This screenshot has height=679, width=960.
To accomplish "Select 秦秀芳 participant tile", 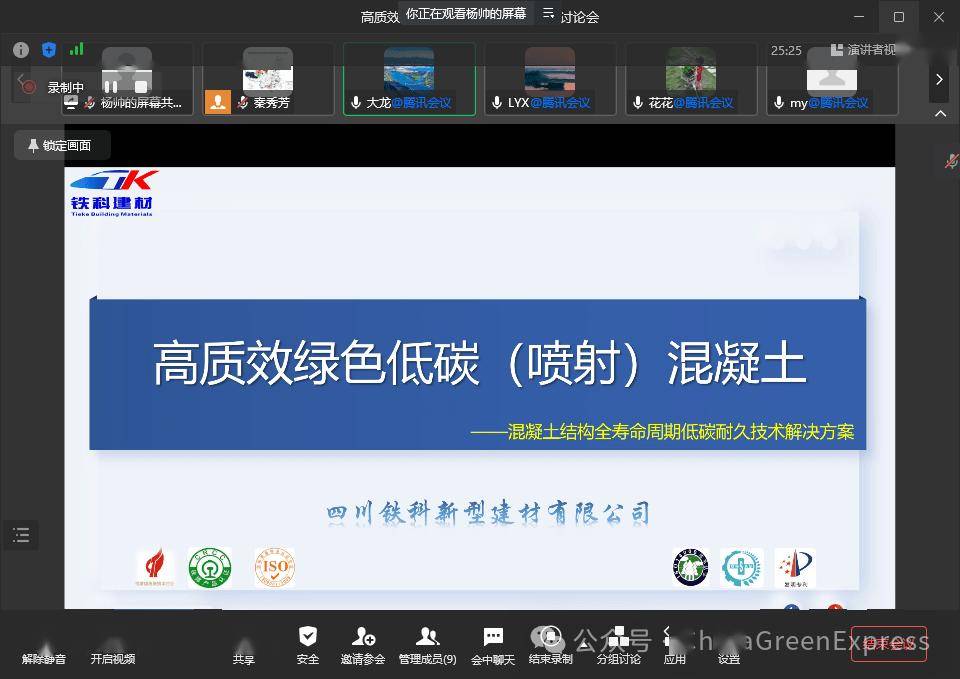I will click(268, 79).
